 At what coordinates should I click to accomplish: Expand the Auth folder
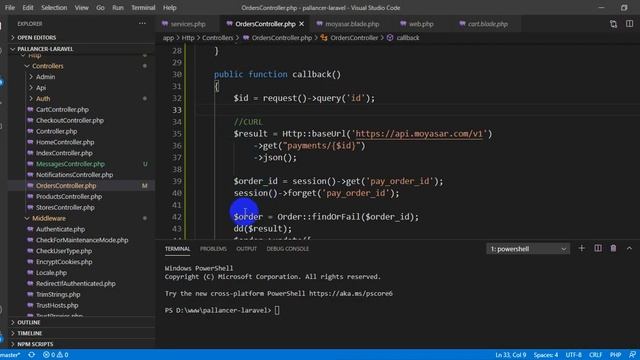(43, 99)
